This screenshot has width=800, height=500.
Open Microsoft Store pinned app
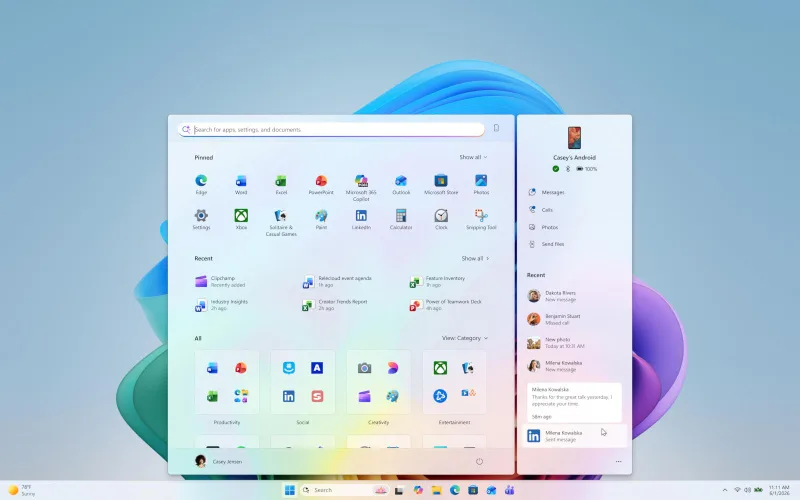(x=441, y=185)
